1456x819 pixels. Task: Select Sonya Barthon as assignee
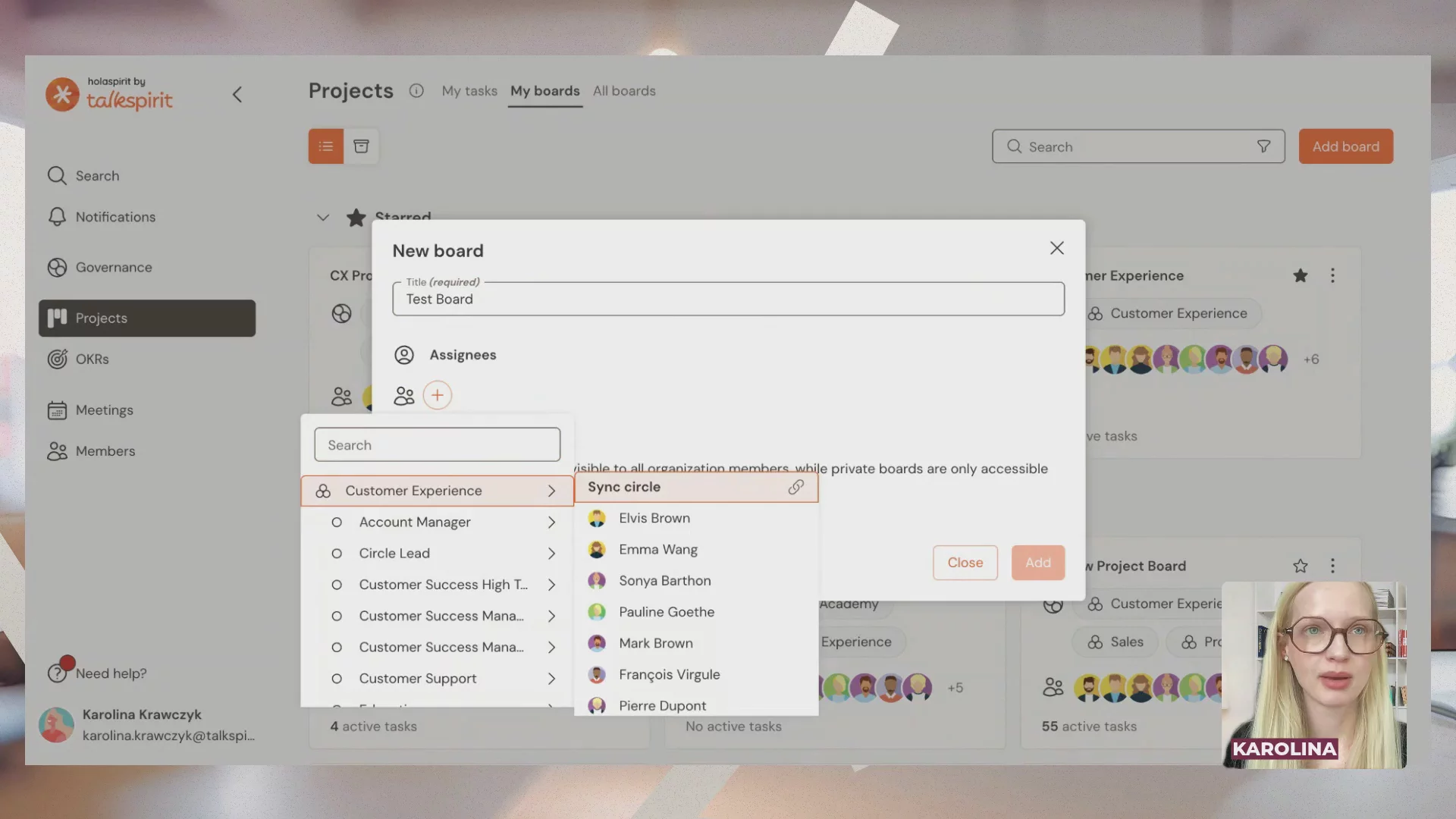click(x=696, y=581)
